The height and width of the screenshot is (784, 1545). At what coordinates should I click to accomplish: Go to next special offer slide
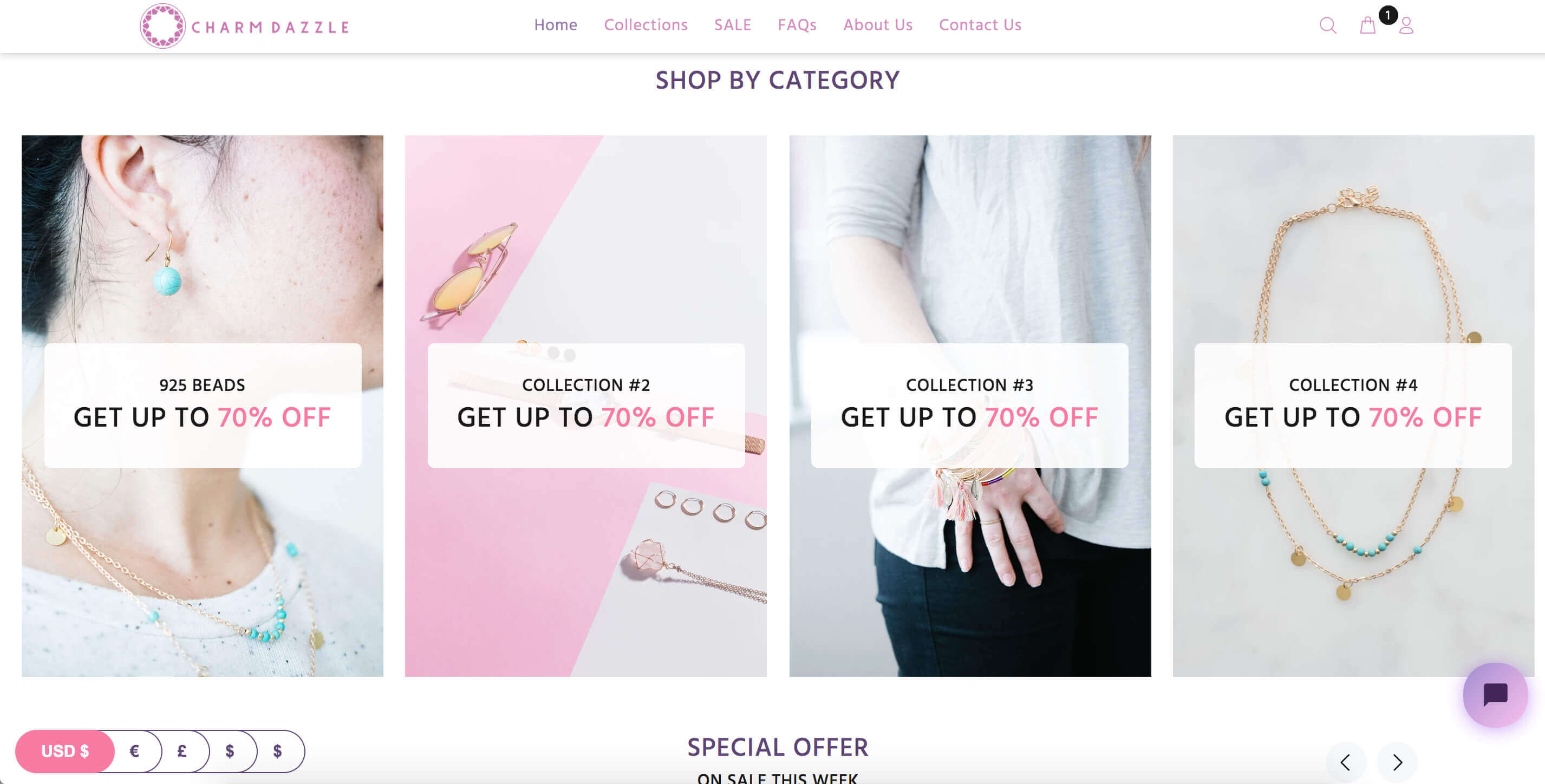click(x=1397, y=762)
